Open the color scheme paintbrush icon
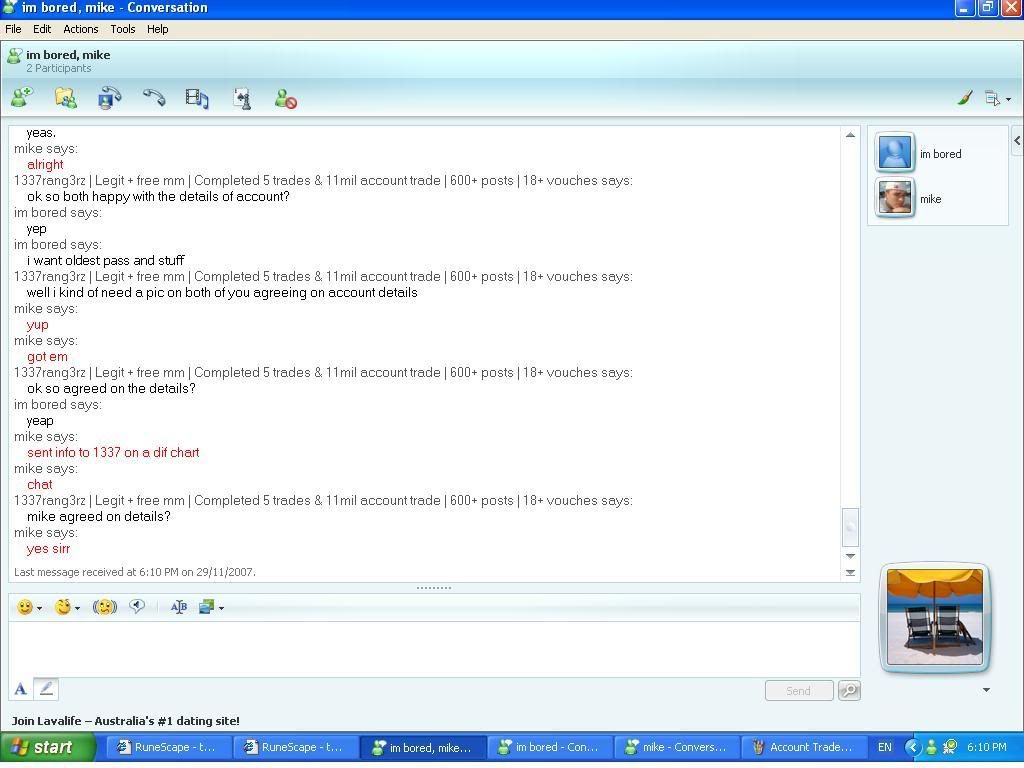The image size is (1024, 768). tap(965, 98)
